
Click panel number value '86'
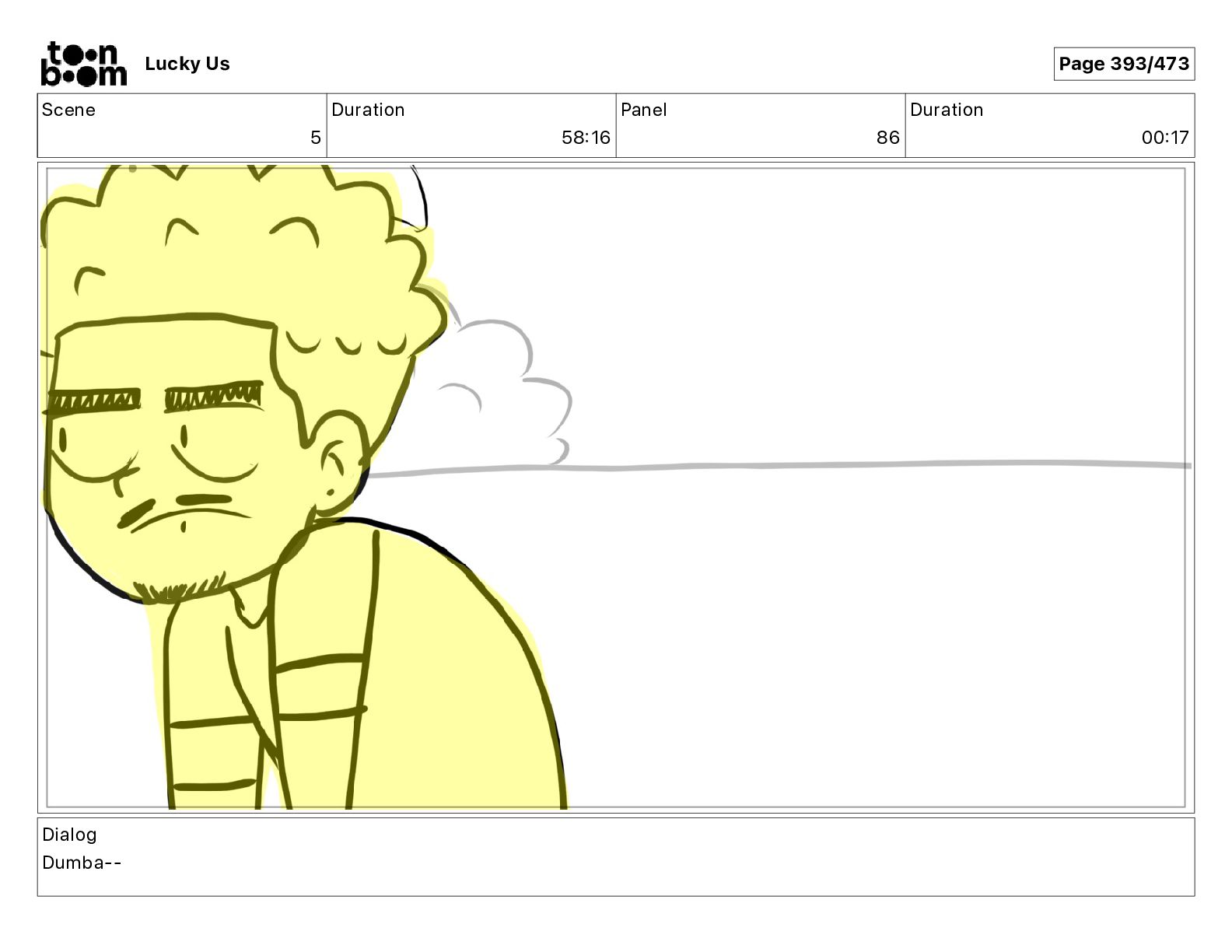click(x=887, y=138)
